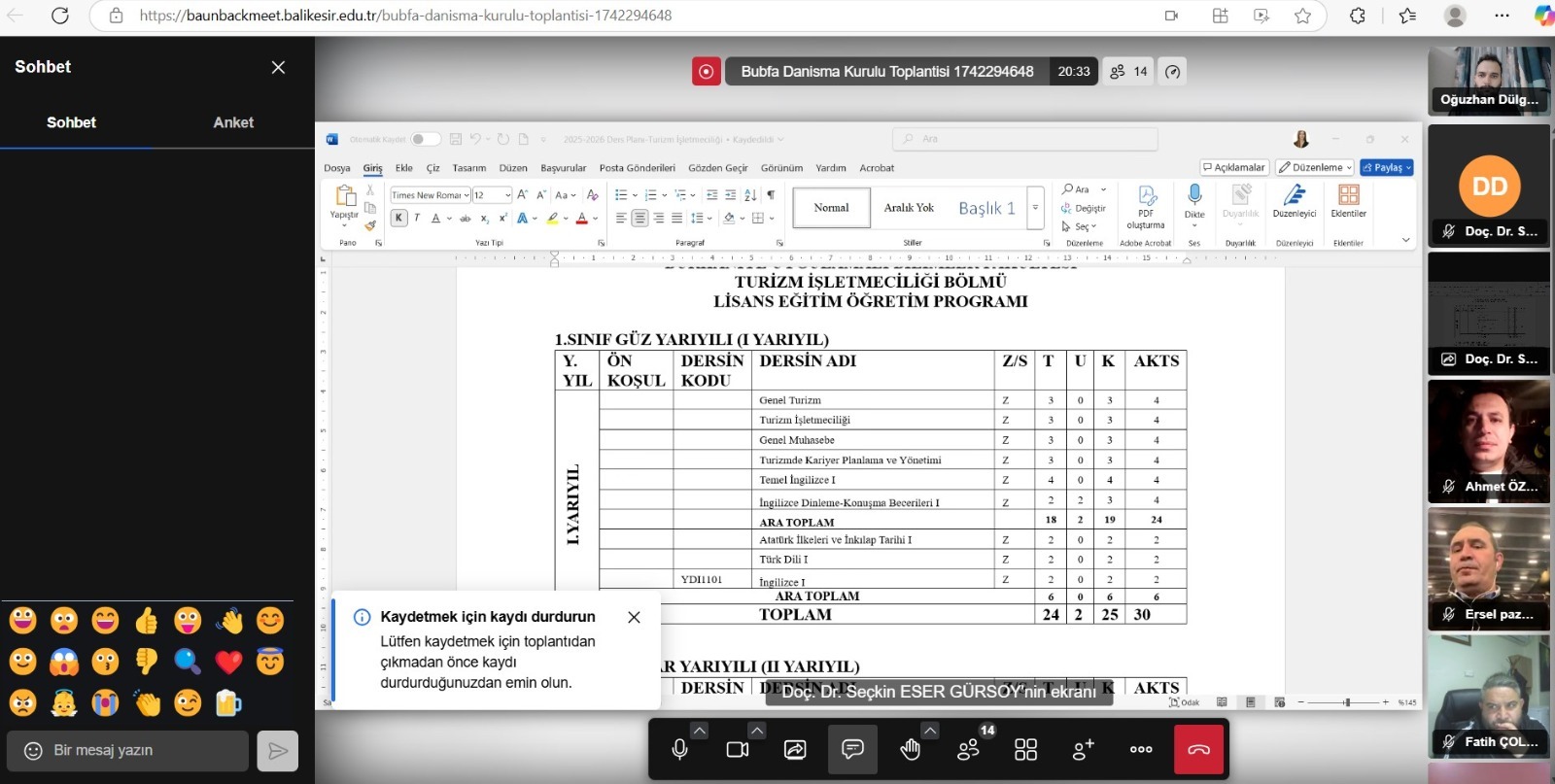Open the participants list in toolbar
Screen dimensions: 1555x784
tap(968, 749)
